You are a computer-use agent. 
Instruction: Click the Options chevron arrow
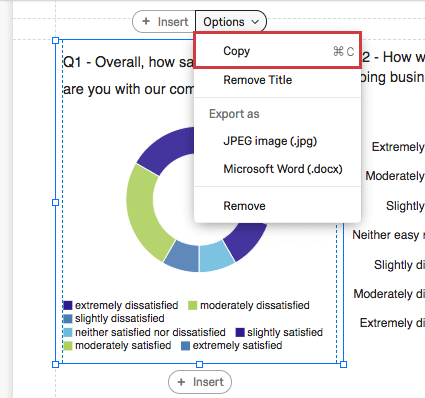click(255, 22)
